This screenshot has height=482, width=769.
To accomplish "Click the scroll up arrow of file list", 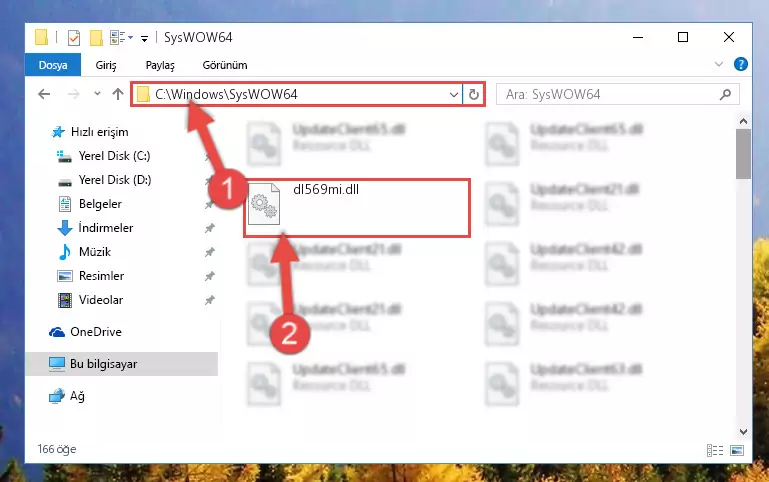I will [743, 121].
